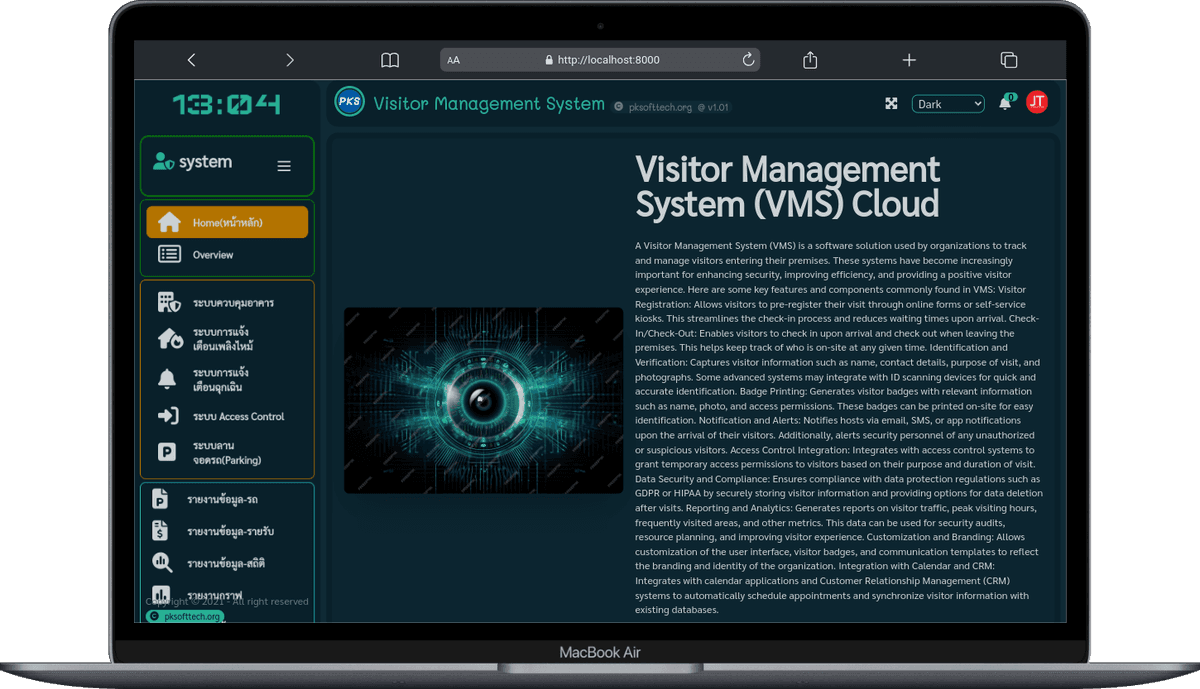1200x689 pixels.
Task: Open the Dark theme dropdown
Action: point(948,104)
